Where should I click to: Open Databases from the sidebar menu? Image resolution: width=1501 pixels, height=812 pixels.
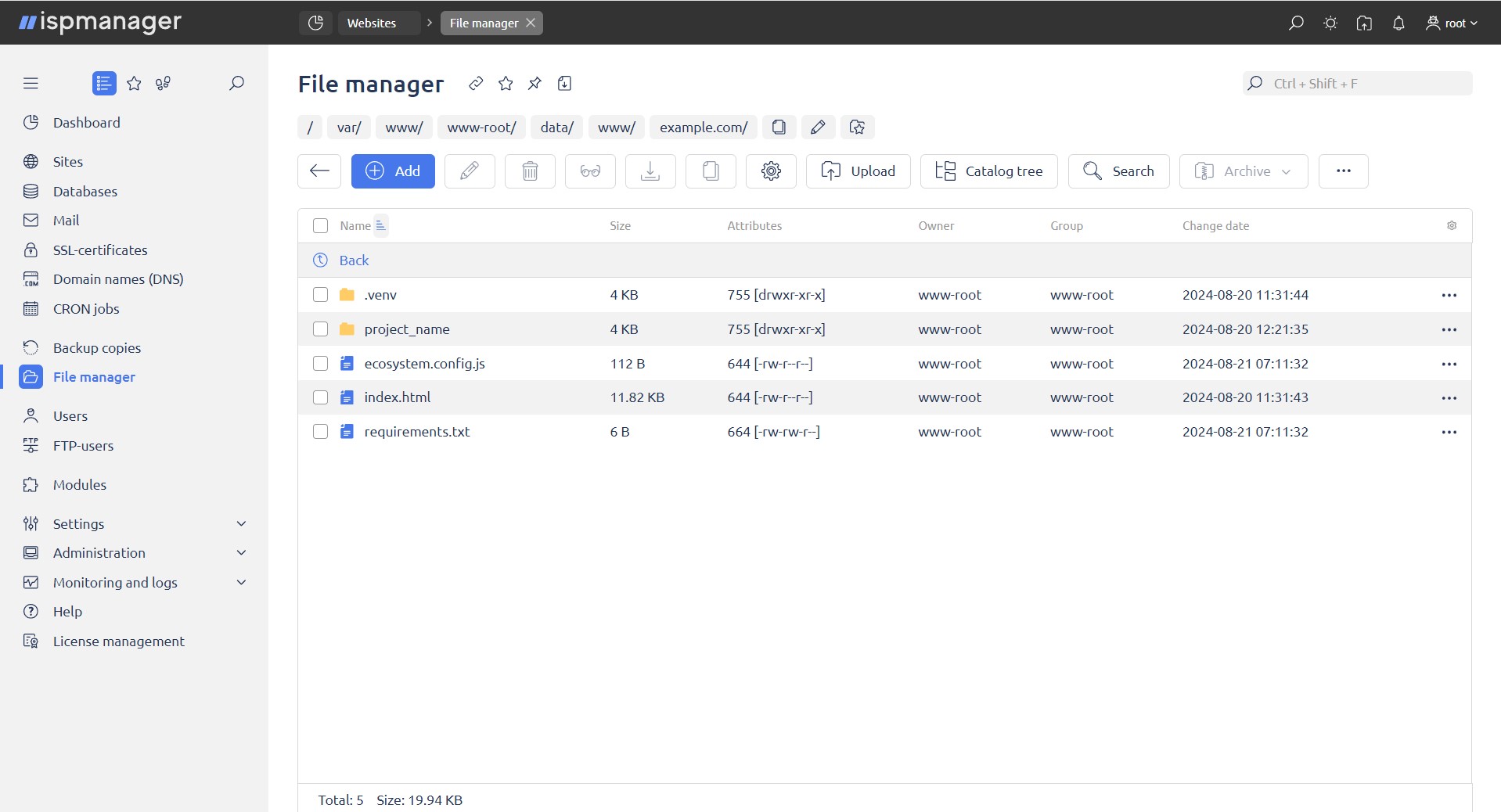pos(85,191)
